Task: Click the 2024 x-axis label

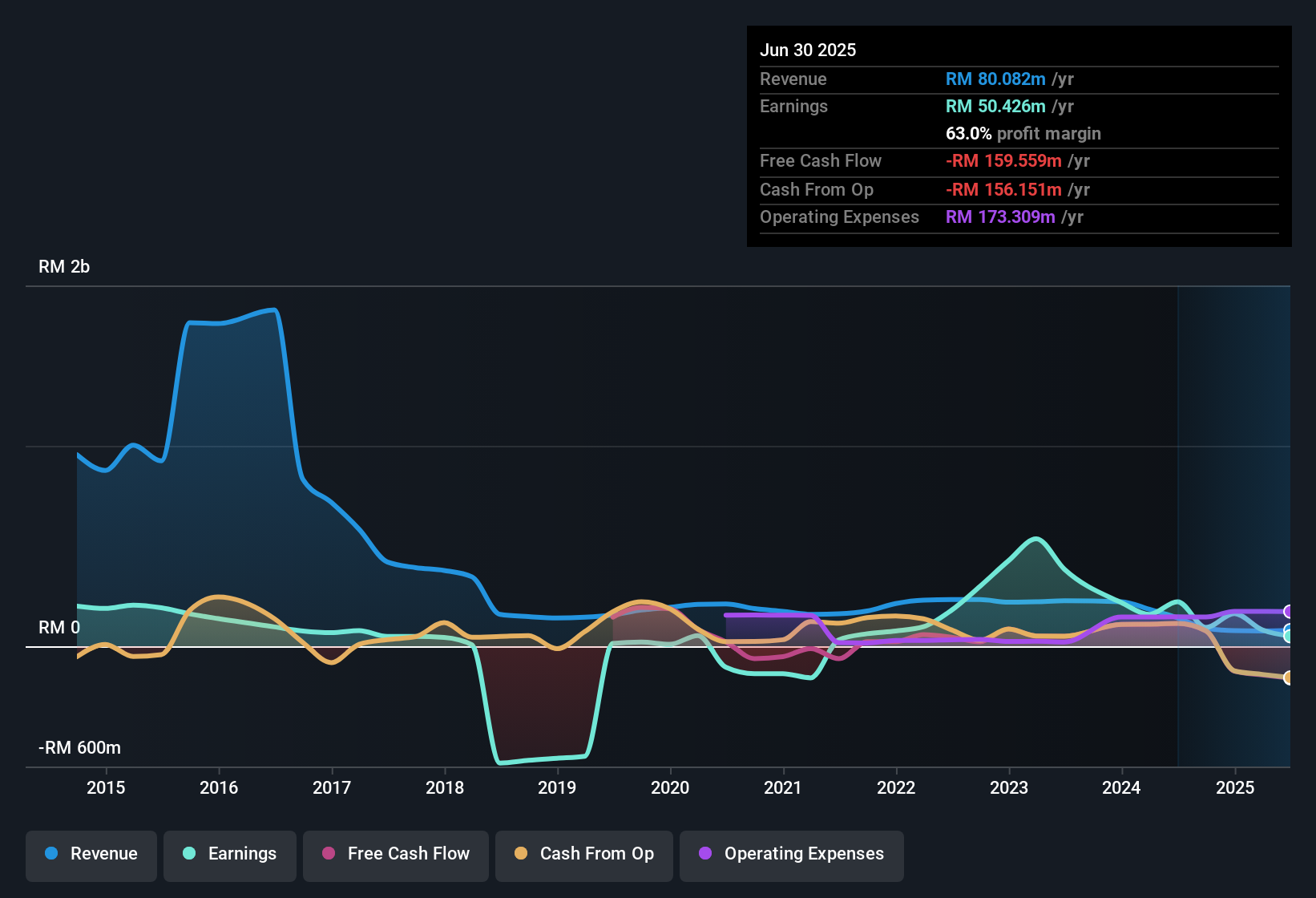Action: 1121,787
